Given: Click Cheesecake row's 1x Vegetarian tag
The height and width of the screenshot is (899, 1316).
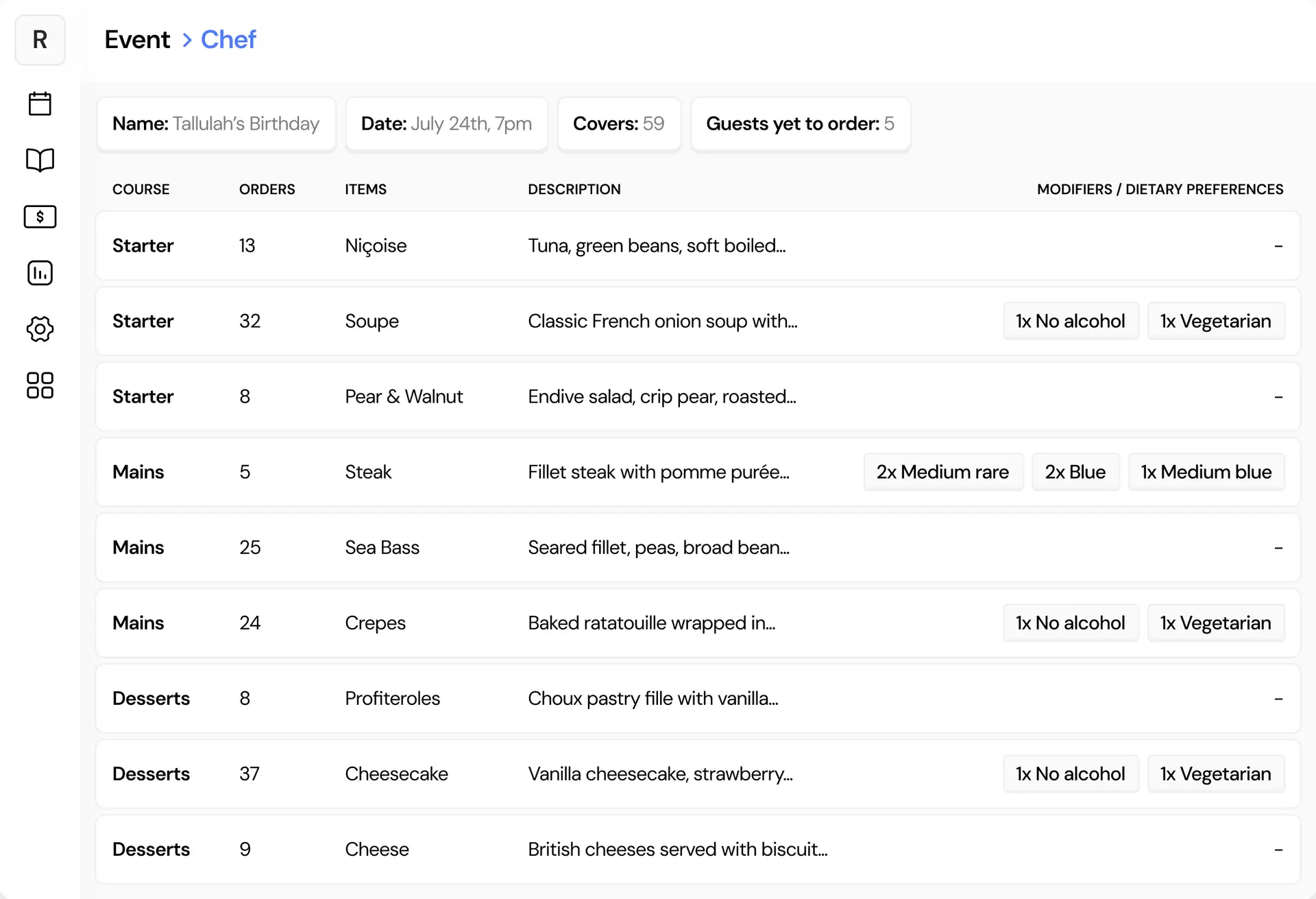Looking at the screenshot, I should coord(1215,774).
